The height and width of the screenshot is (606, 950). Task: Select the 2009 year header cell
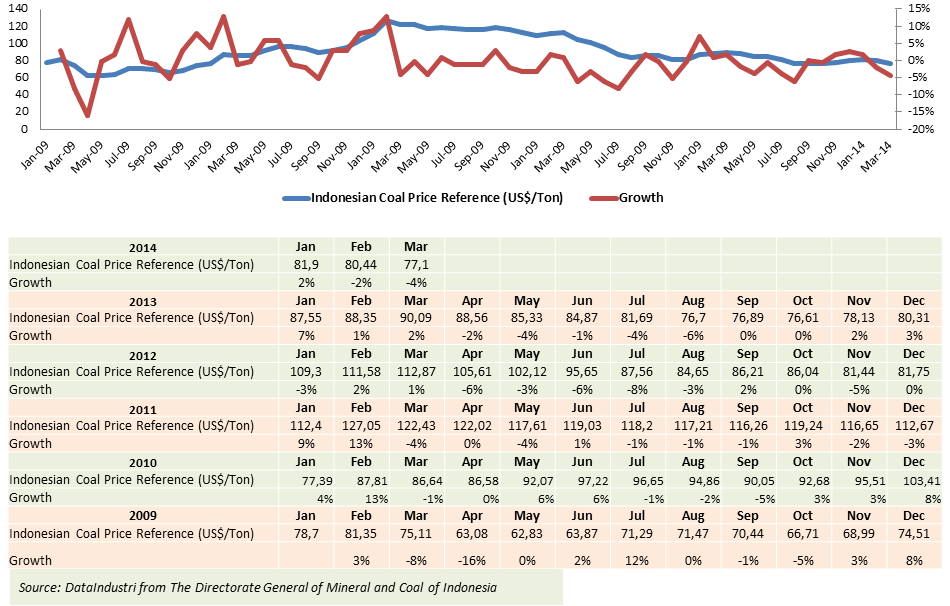(x=143, y=515)
